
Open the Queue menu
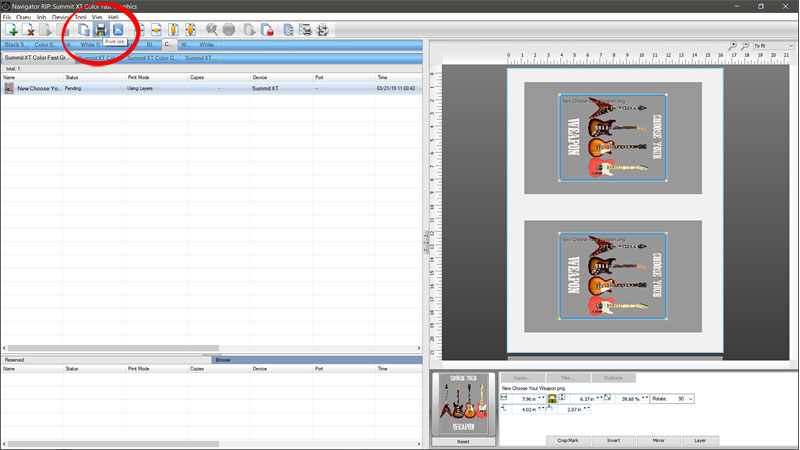[23, 17]
